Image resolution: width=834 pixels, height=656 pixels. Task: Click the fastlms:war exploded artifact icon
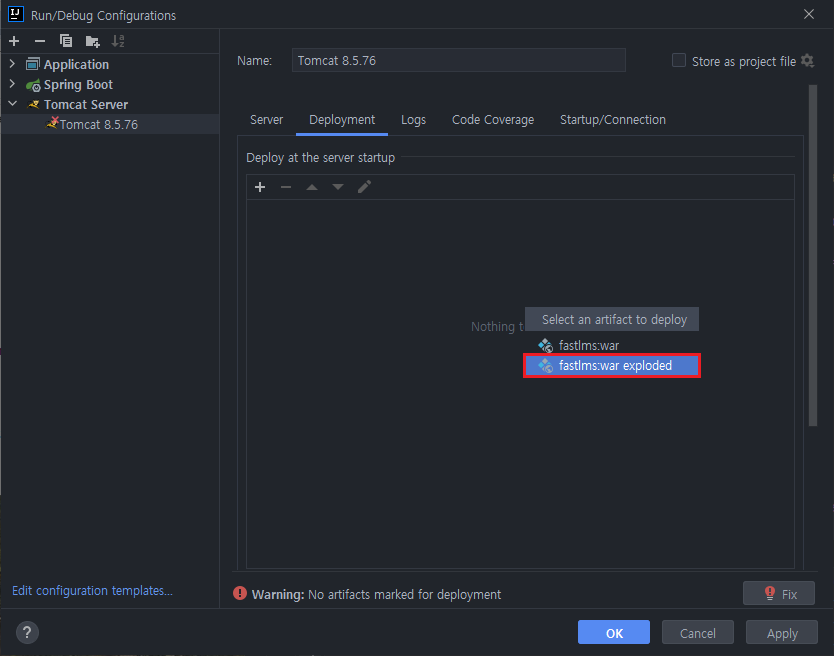click(546, 366)
